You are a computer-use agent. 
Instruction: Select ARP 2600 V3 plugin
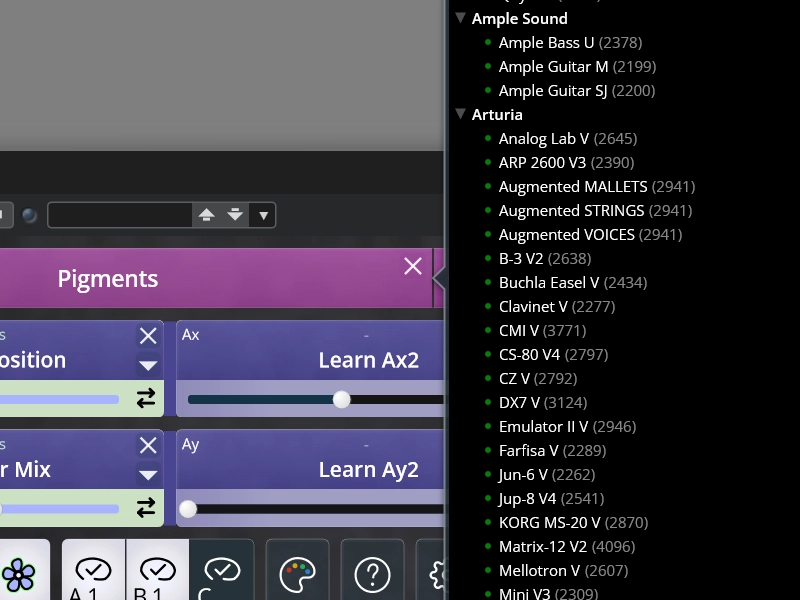click(x=566, y=163)
